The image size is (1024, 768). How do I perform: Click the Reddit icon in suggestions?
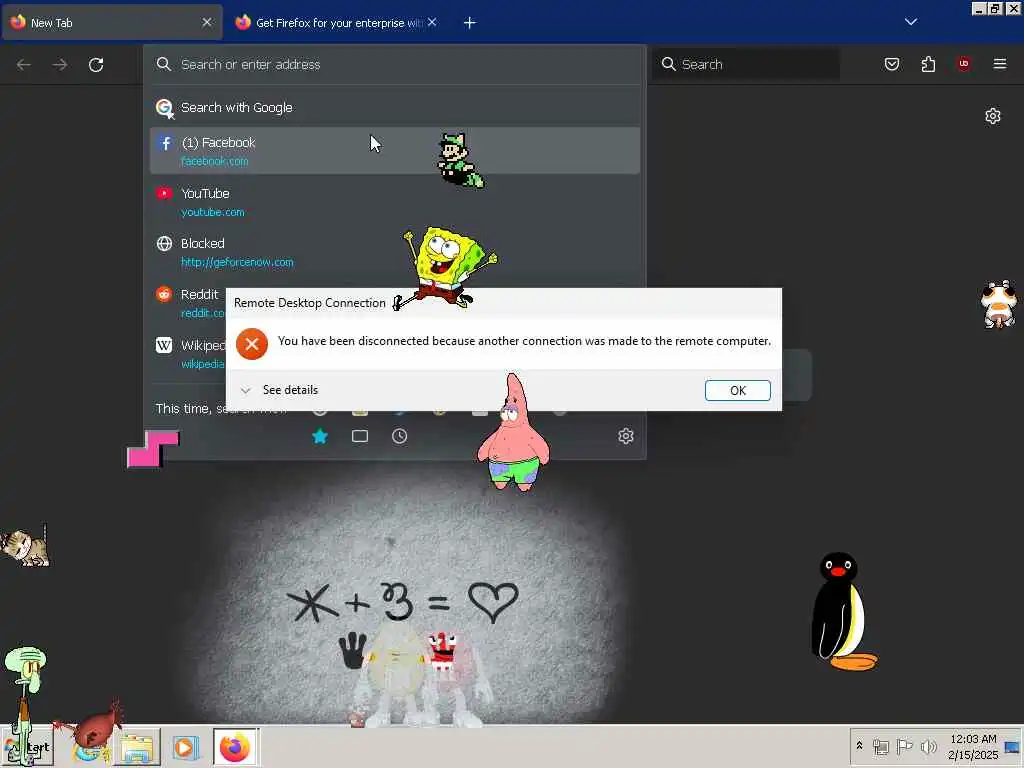164,295
